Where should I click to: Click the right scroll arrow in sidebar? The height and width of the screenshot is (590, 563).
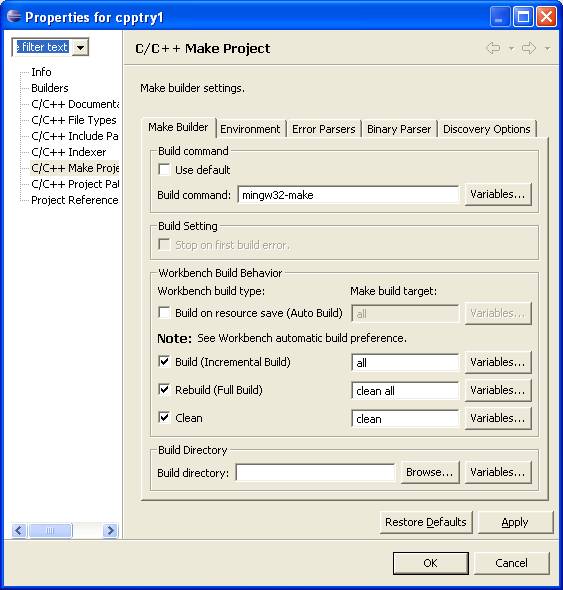(111, 531)
